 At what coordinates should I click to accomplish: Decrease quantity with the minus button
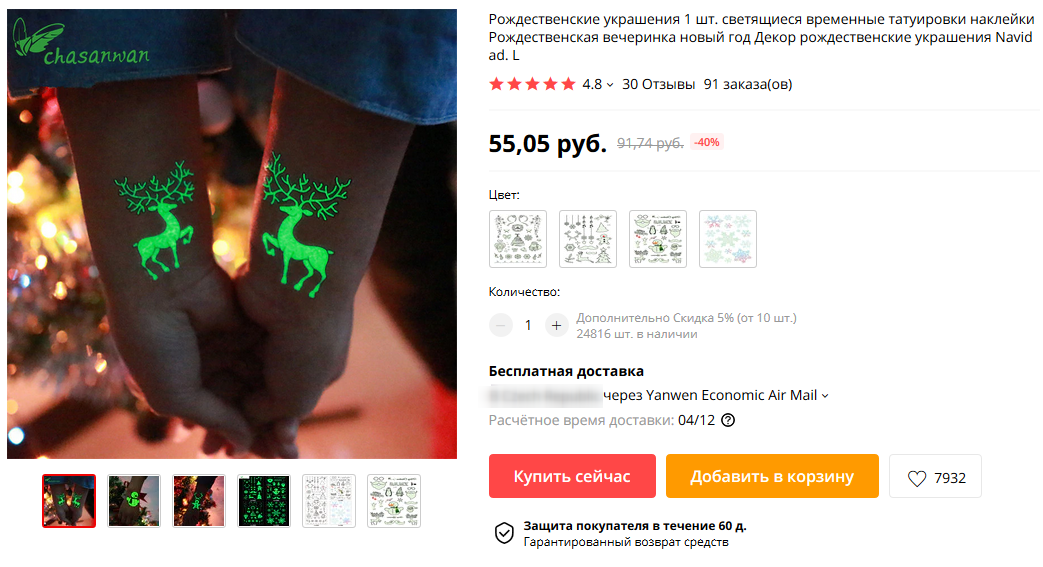(500, 325)
